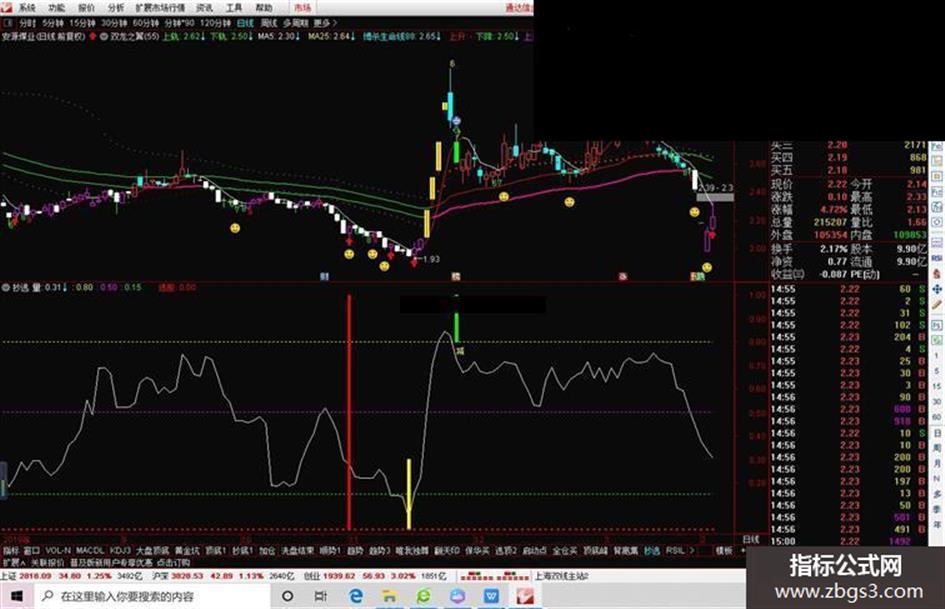Select the pencil drawing tool

tap(937, 304)
